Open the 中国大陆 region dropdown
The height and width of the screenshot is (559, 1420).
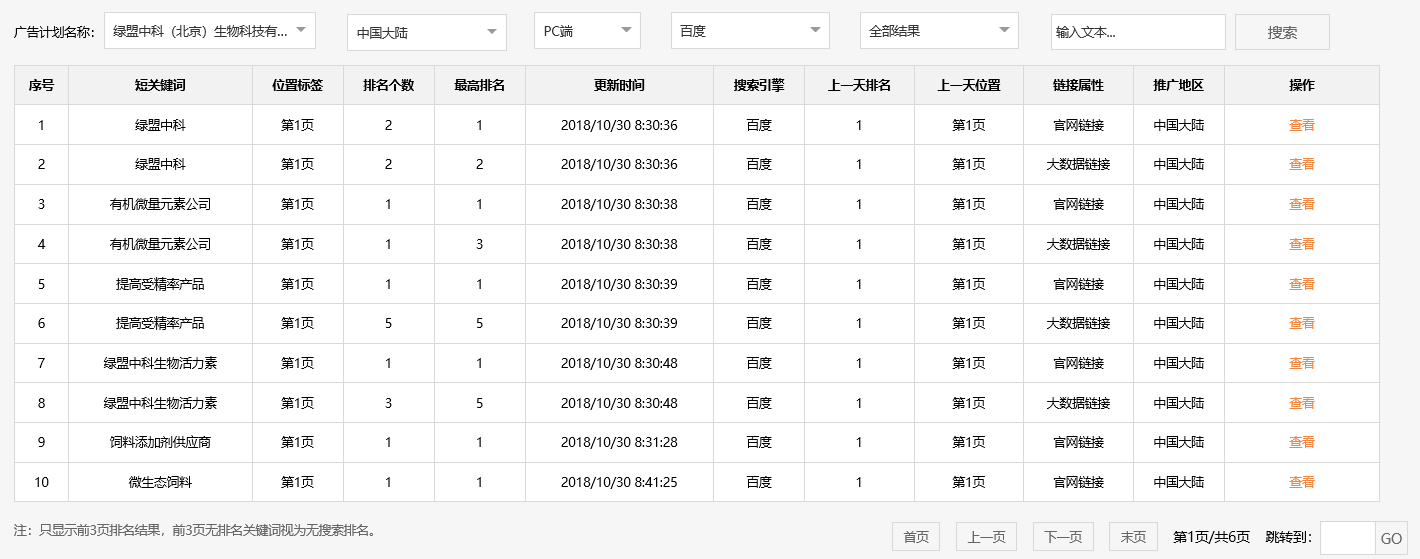click(427, 33)
